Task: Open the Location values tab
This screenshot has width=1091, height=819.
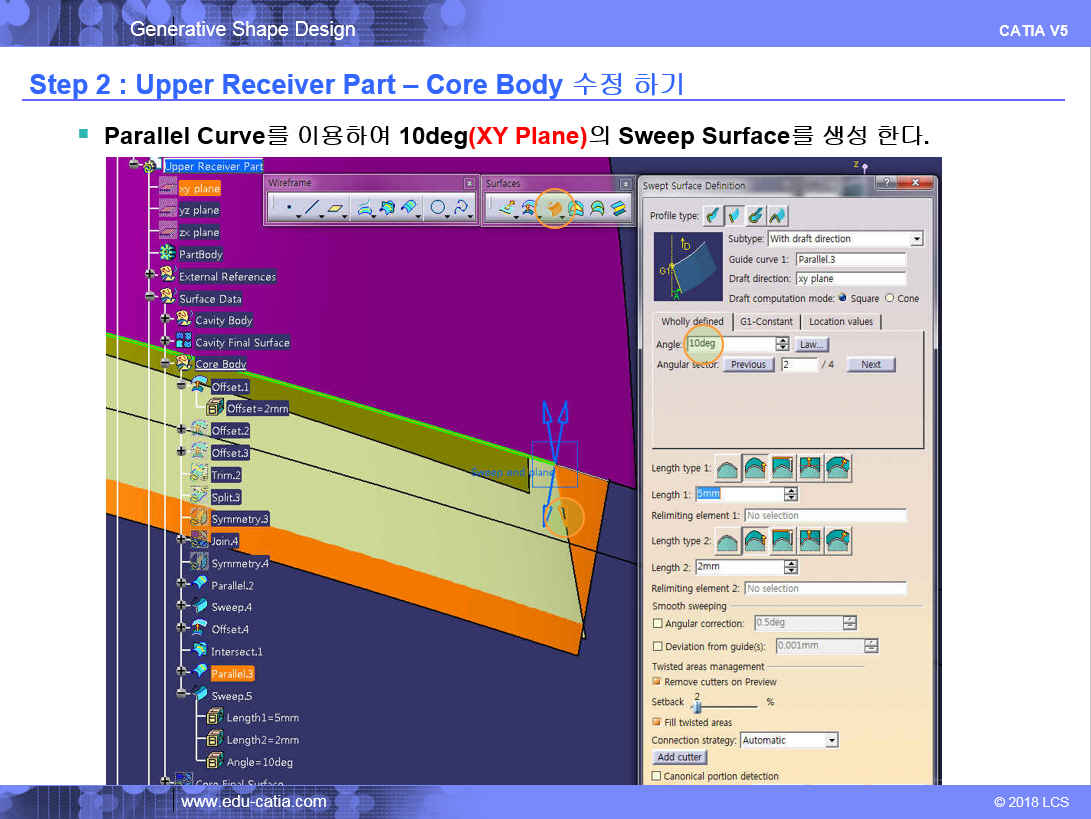Action: [x=840, y=321]
